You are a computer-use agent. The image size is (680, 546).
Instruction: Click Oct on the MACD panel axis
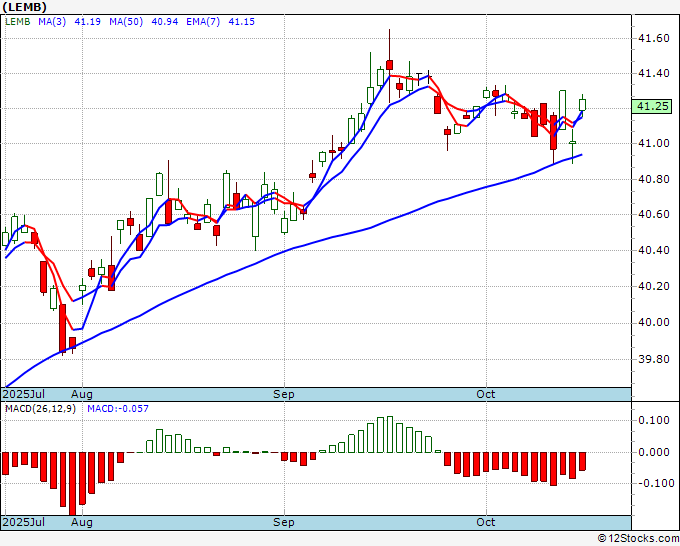coord(485,522)
